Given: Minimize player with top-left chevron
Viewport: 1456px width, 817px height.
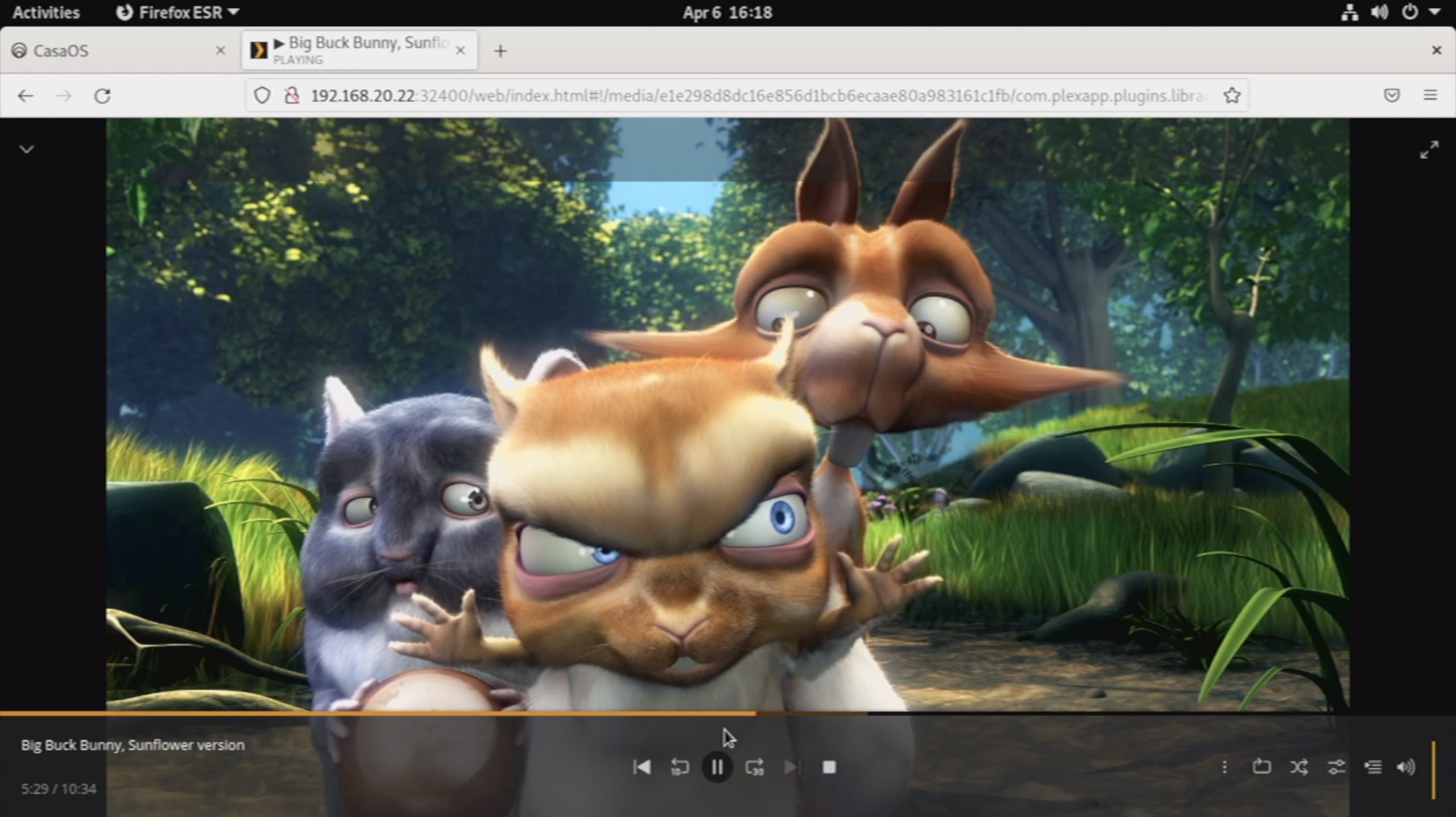Looking at the screenshot, I should pyautogui.click(x=27, y=150).
